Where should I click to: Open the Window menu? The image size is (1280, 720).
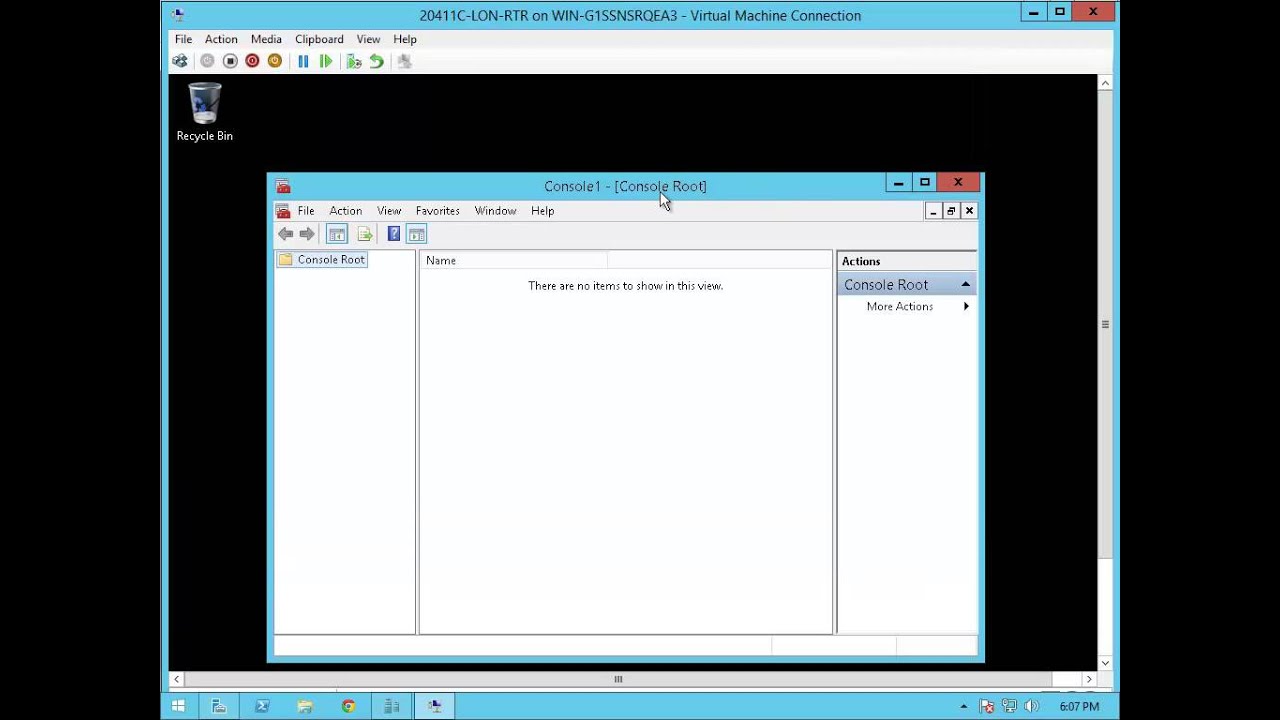[496, 211]
